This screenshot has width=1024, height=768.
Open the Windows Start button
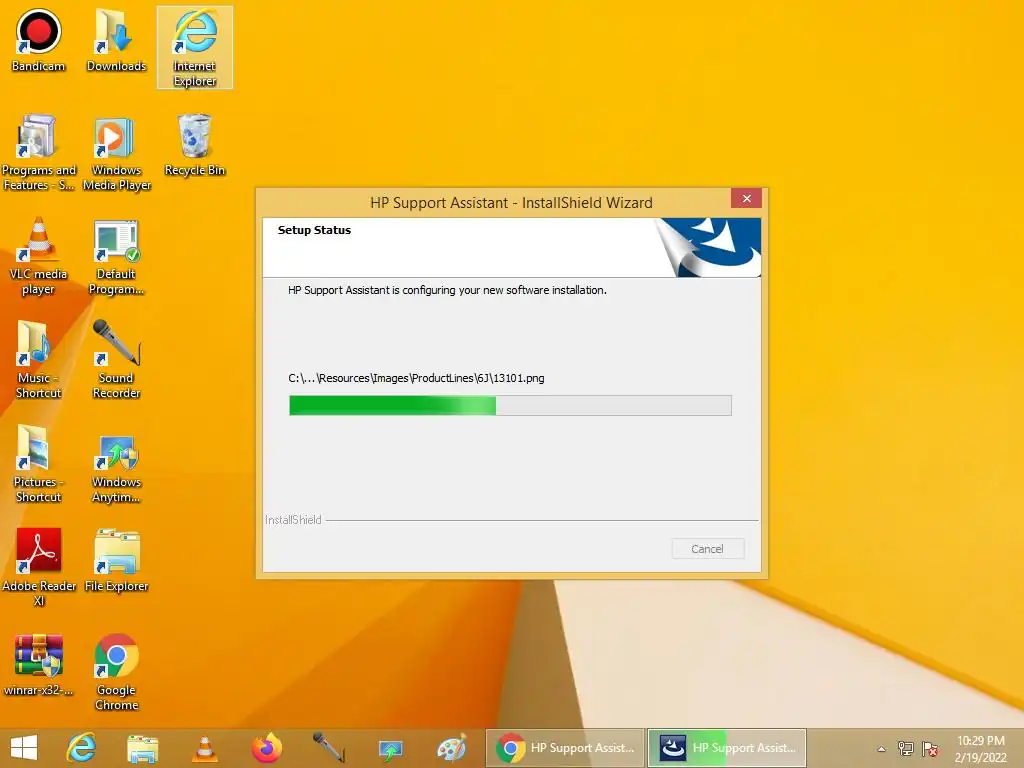[x=24, y=748]
